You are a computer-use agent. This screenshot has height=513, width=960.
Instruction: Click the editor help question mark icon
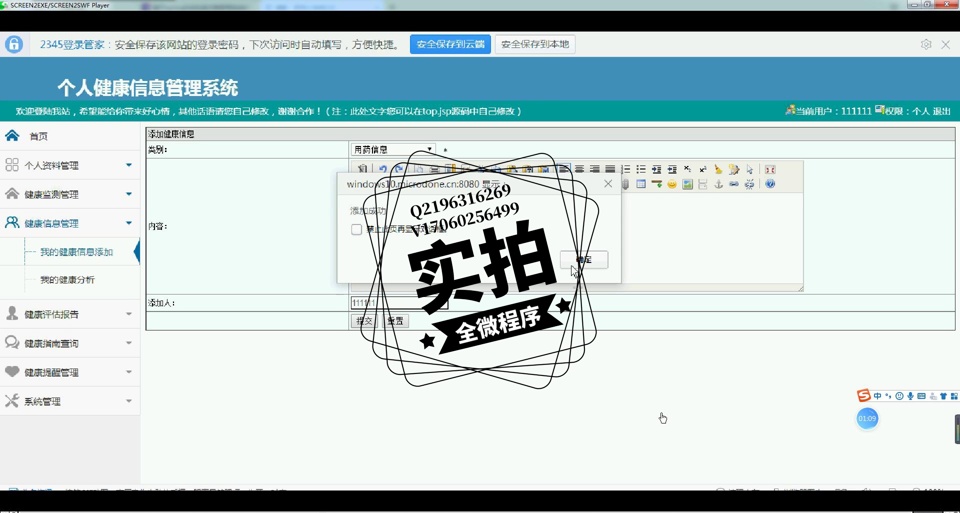(770, 184)
